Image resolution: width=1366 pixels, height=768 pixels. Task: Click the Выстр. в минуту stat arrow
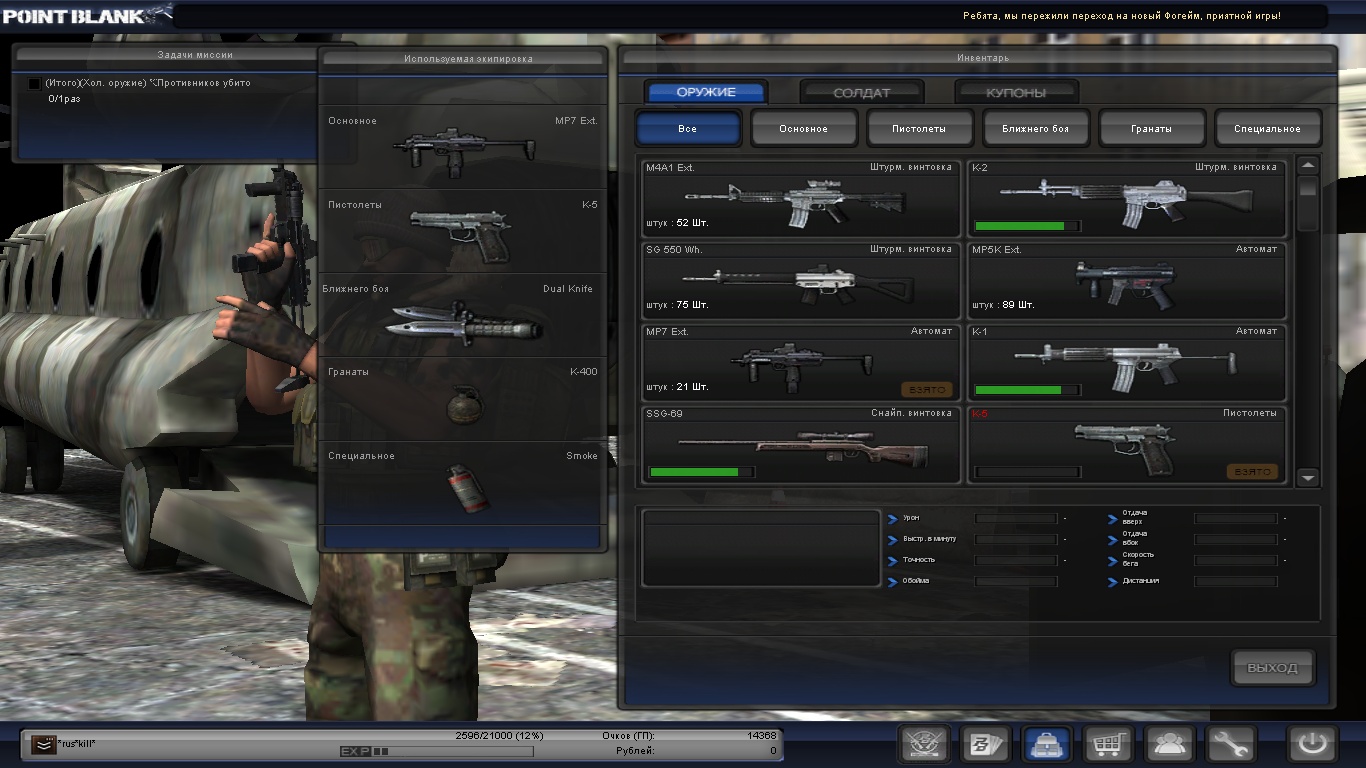click(893, 540)
